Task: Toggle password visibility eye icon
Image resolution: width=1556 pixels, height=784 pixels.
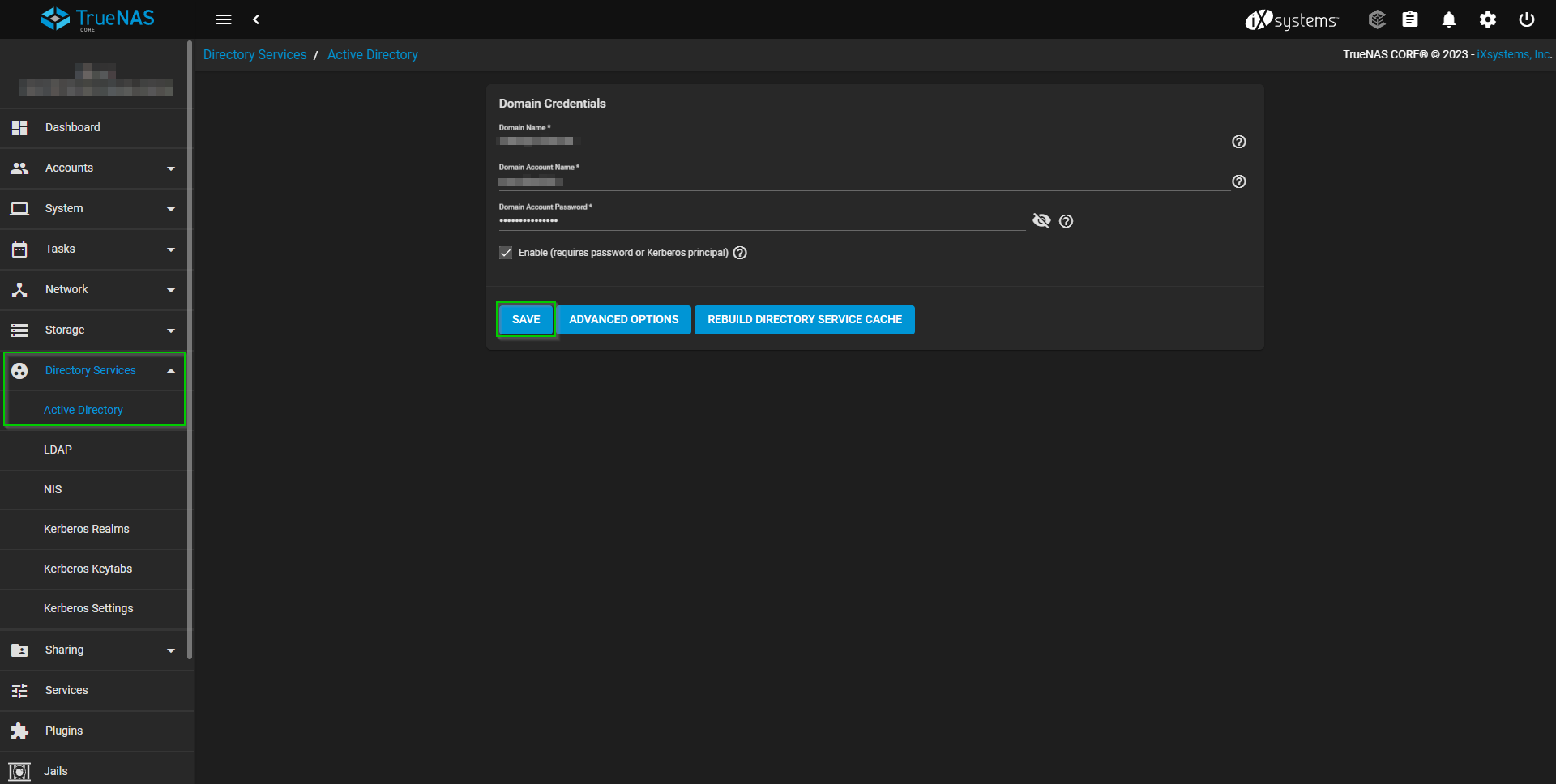Action: click(x=1041, y=220)
